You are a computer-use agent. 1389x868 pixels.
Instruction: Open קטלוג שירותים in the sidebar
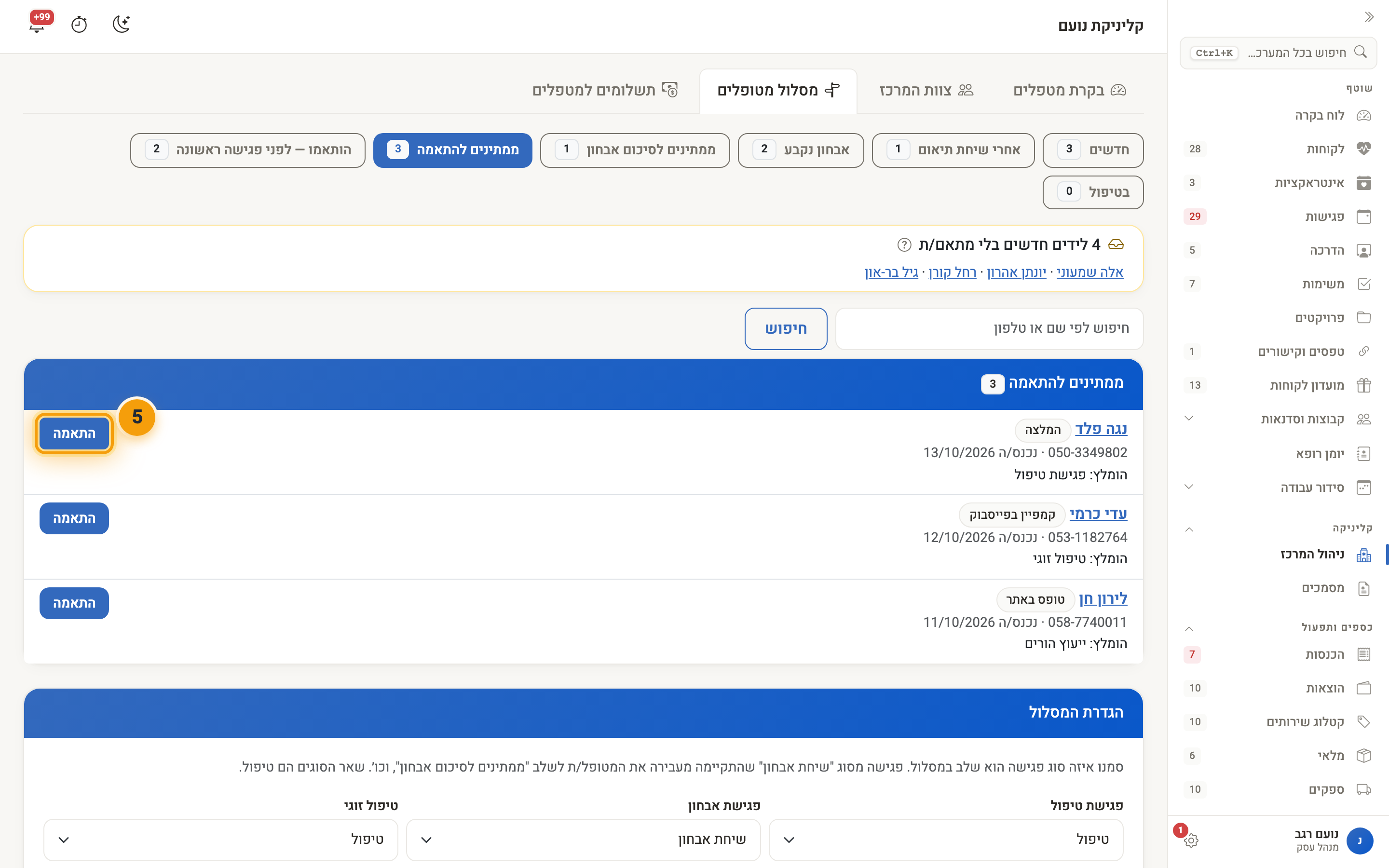pyautogui.click(x=1278, y=722)
